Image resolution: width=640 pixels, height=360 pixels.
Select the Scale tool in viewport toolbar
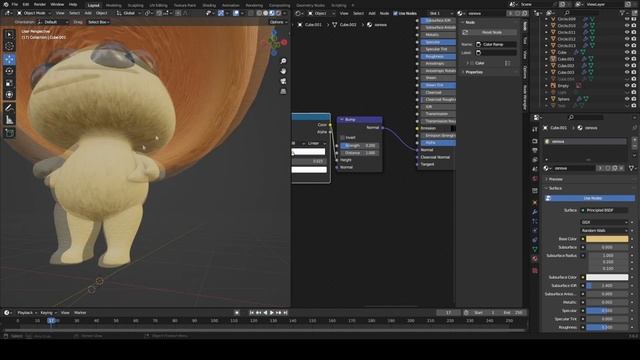coord(9,83)
